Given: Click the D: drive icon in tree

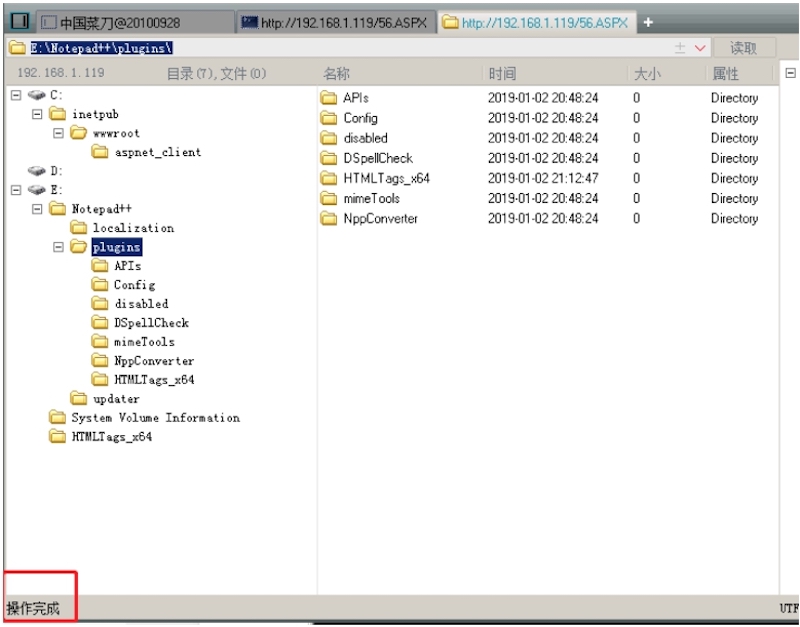Looking at the screenshot, I should pos(37,171).
